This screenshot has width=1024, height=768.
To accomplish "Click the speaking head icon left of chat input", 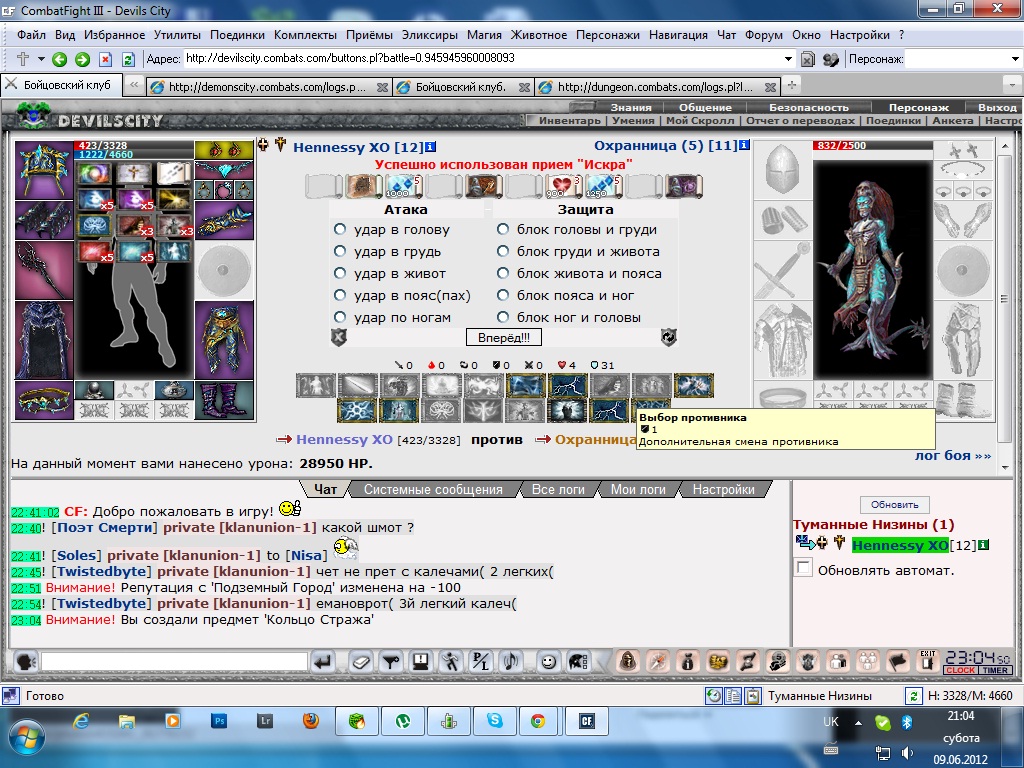I will pyautogui.click(x=25, y=662).
